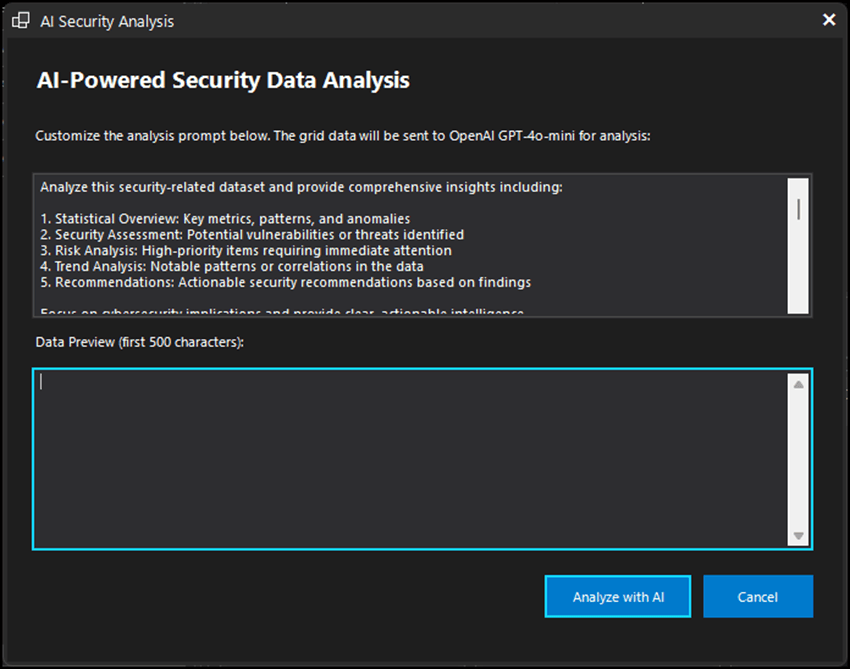Close the AI Security Analysis dialog
Image resolution: width=850 pixels, height=669 pixels.
[829, 19]
